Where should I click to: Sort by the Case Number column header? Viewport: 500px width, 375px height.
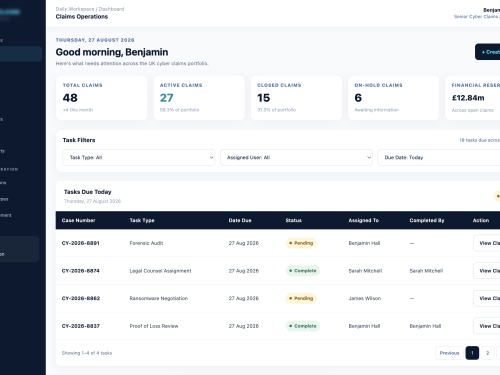[x=78, y=220]
